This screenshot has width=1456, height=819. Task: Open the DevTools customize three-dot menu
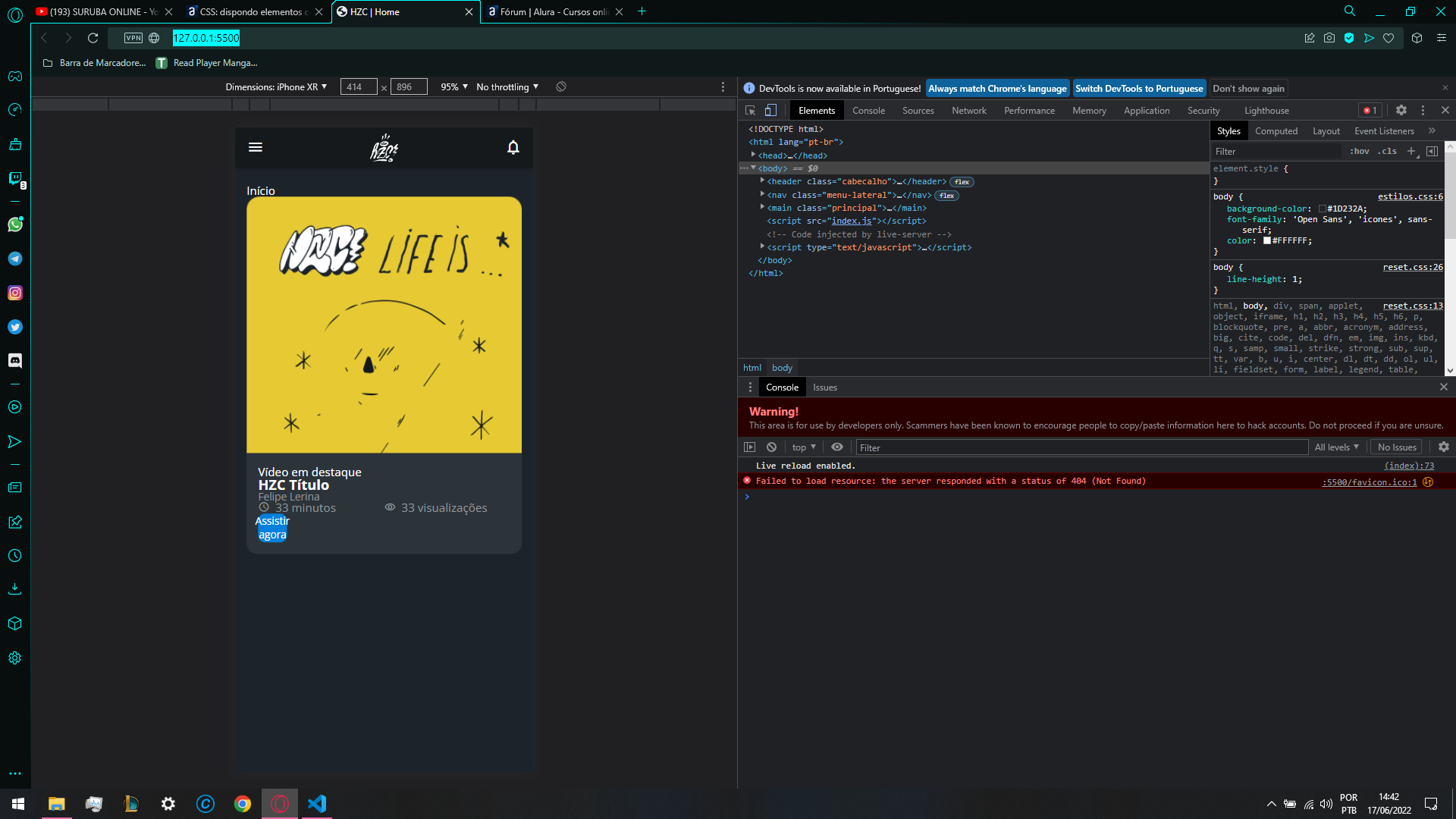pyautogui.click(x=1423, y=111)
